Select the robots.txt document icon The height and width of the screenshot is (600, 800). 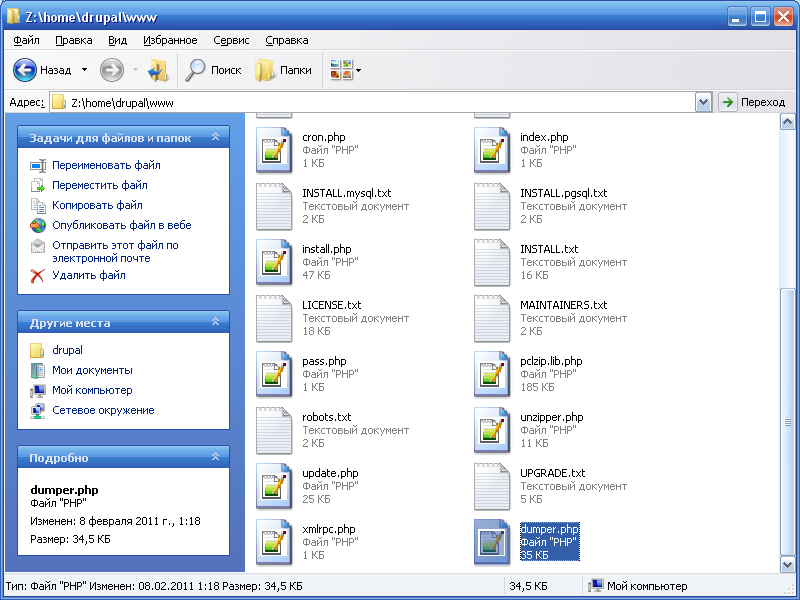(x=274, y=430)
